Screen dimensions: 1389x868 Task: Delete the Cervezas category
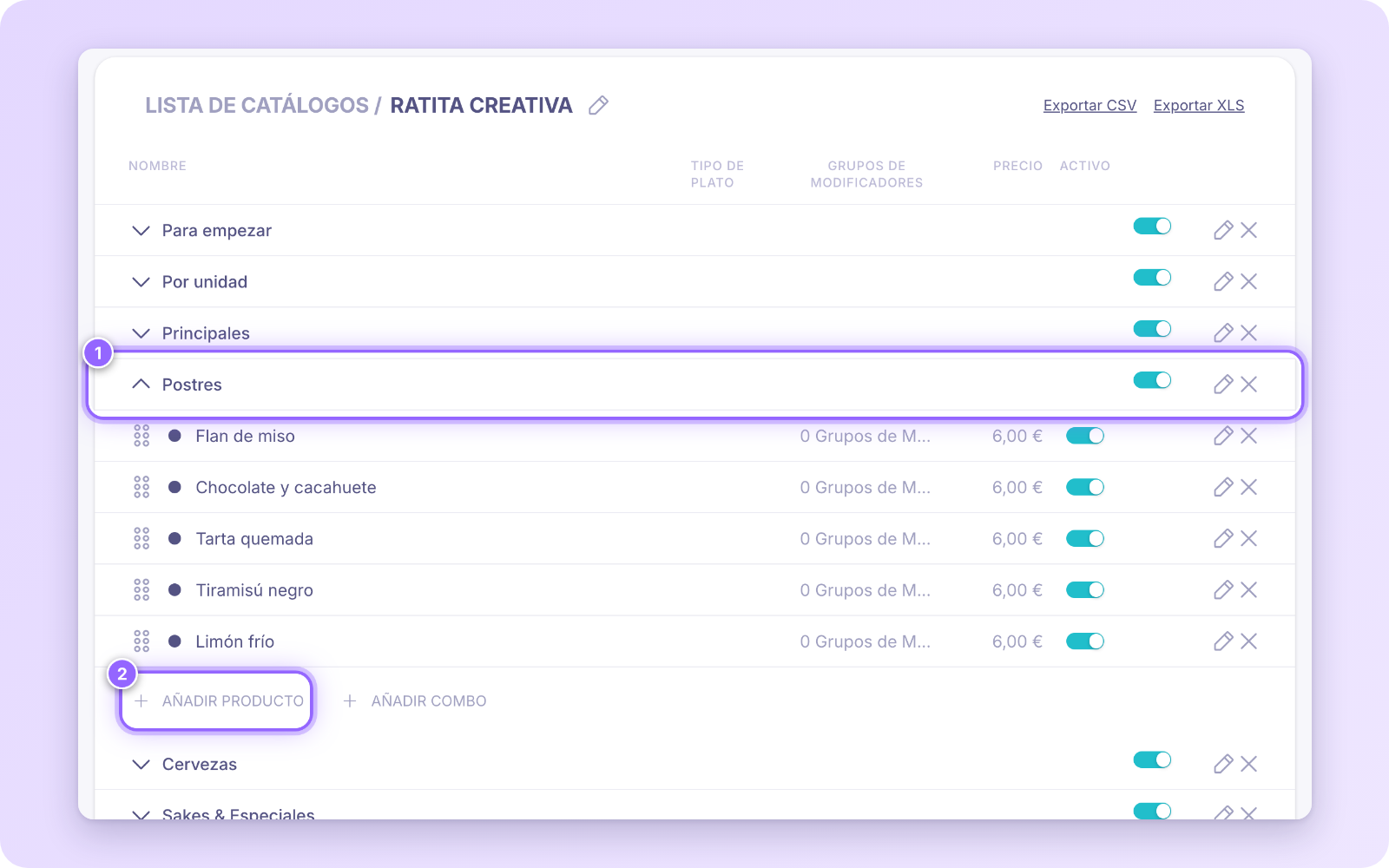[x=1248, y=764]
